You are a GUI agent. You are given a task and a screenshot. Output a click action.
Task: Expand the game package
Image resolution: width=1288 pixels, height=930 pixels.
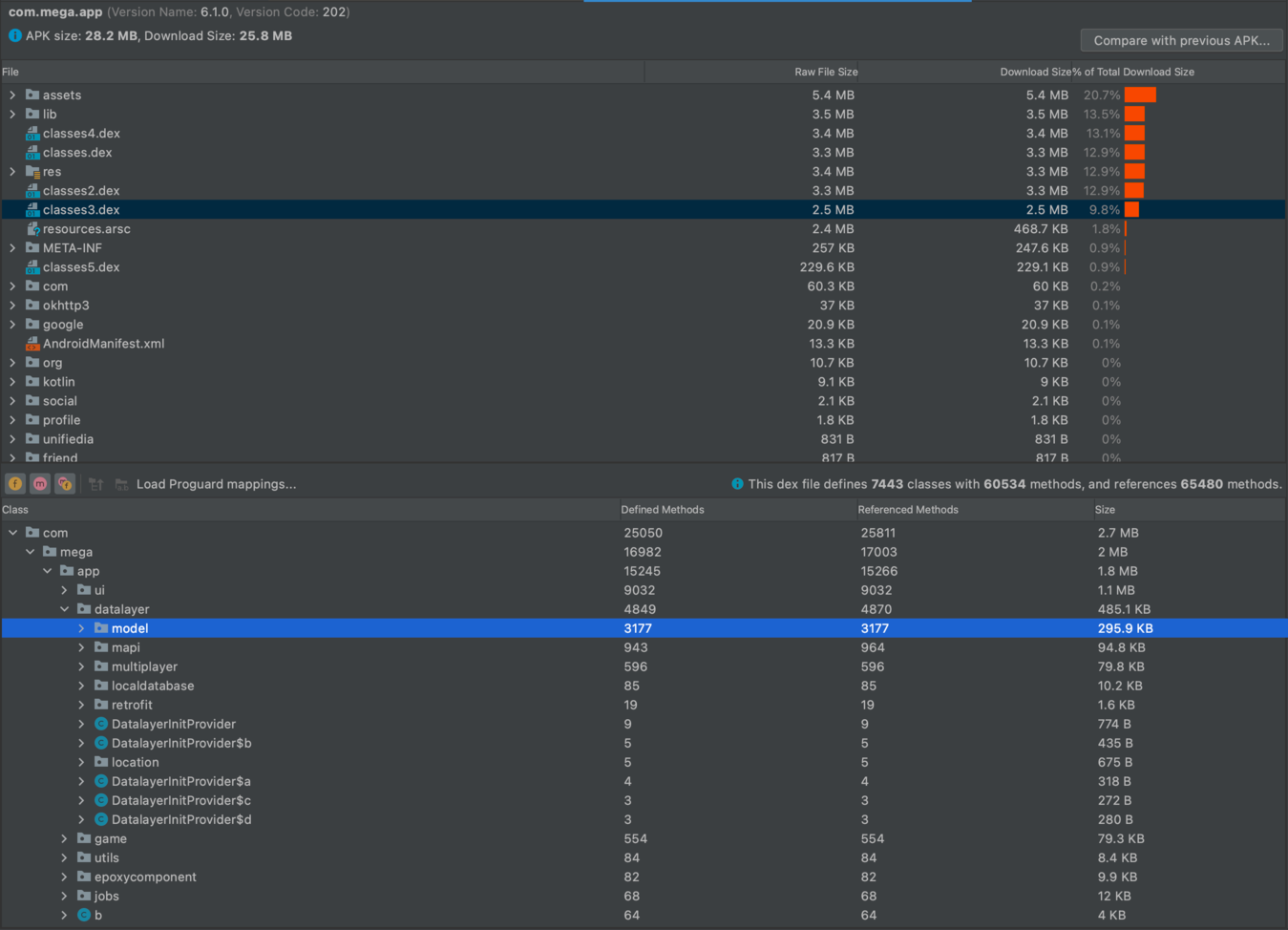pos(64,838)
